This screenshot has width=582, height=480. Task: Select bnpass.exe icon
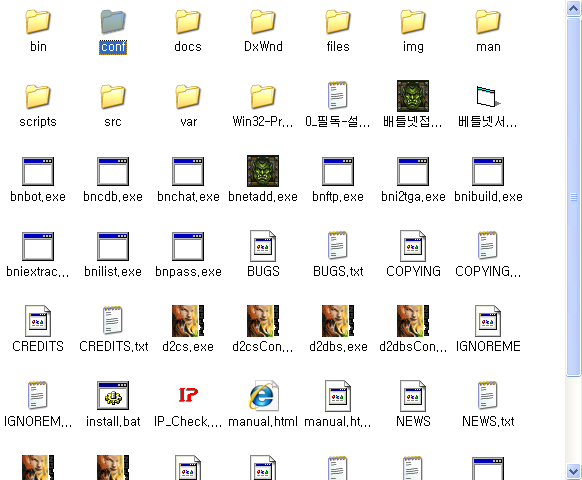click(188, 246)
